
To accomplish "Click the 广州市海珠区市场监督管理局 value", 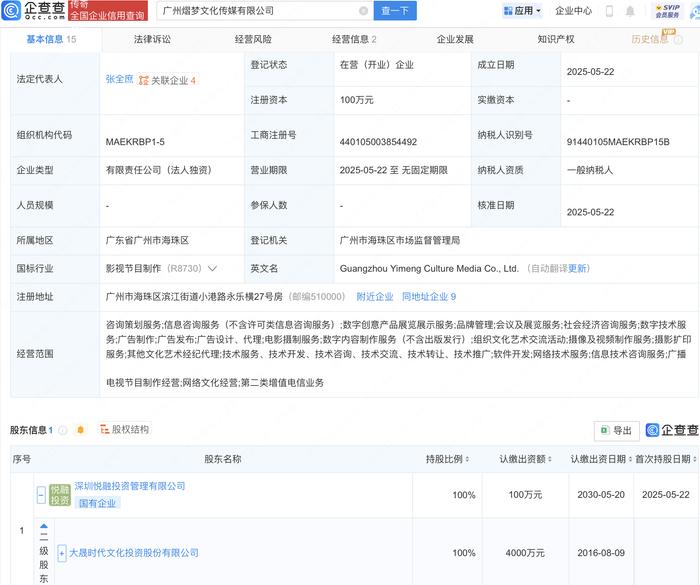I will coord(400,240).
